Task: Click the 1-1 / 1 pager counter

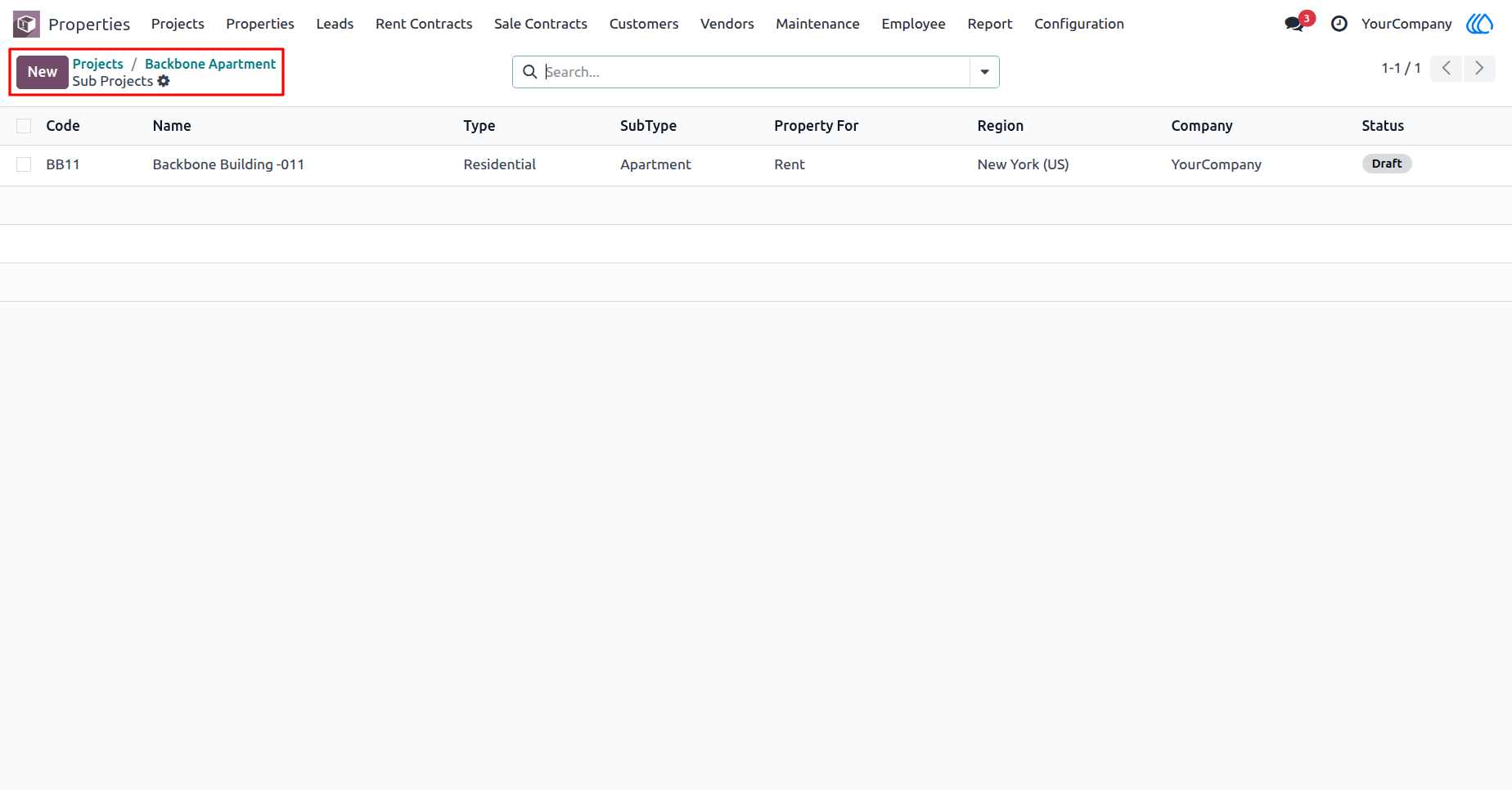Action: pyautogui.click(x=1401, y=68)
